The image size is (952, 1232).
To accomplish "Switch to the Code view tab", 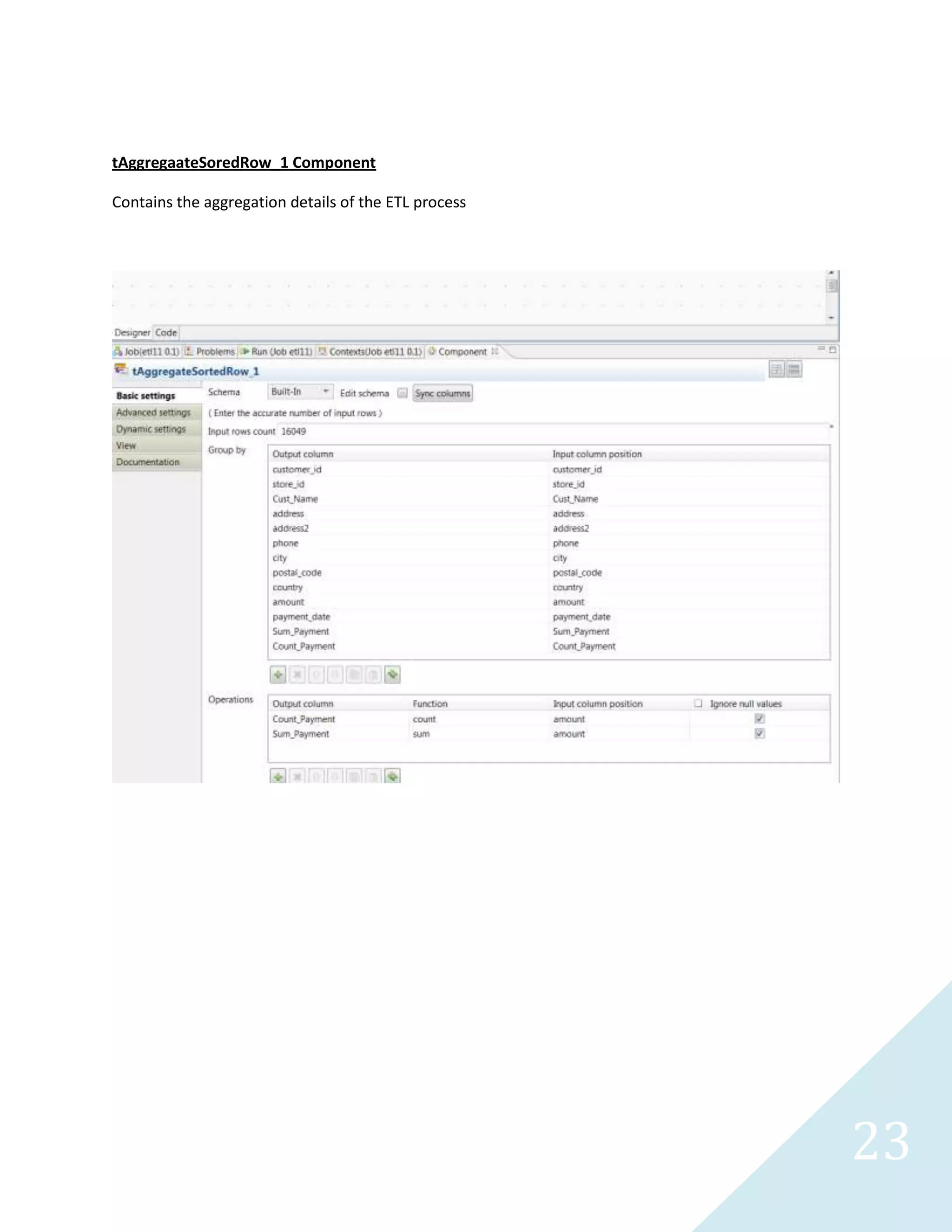I will [166, 333].
